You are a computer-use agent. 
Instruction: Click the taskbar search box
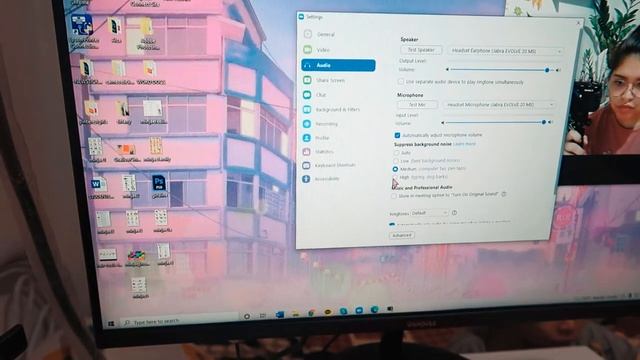tap(180, 321)
